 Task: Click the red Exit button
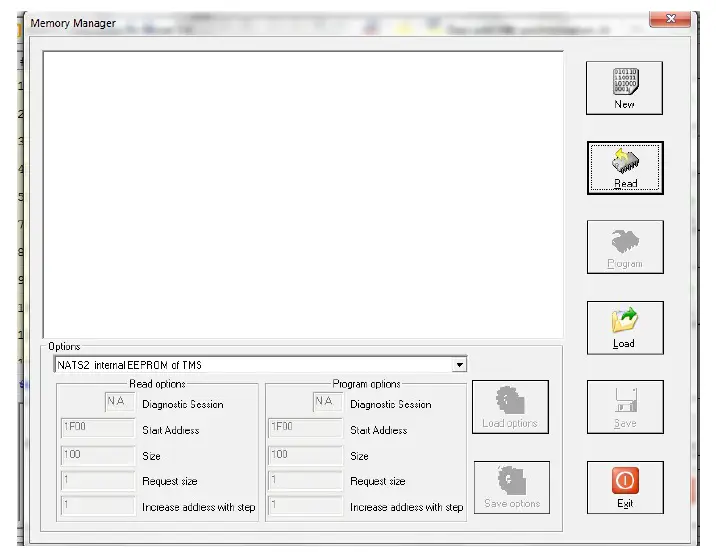tap(625, 487)
